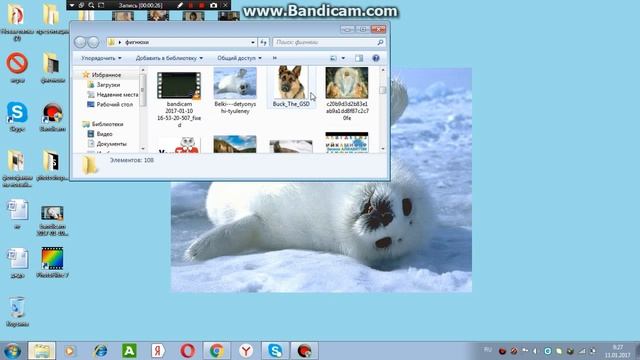Screen dimensions: 640x360
Task: Click the magnifier icon in the Bandicam bar
Action: pyautogui.click(x=91, y=5)
